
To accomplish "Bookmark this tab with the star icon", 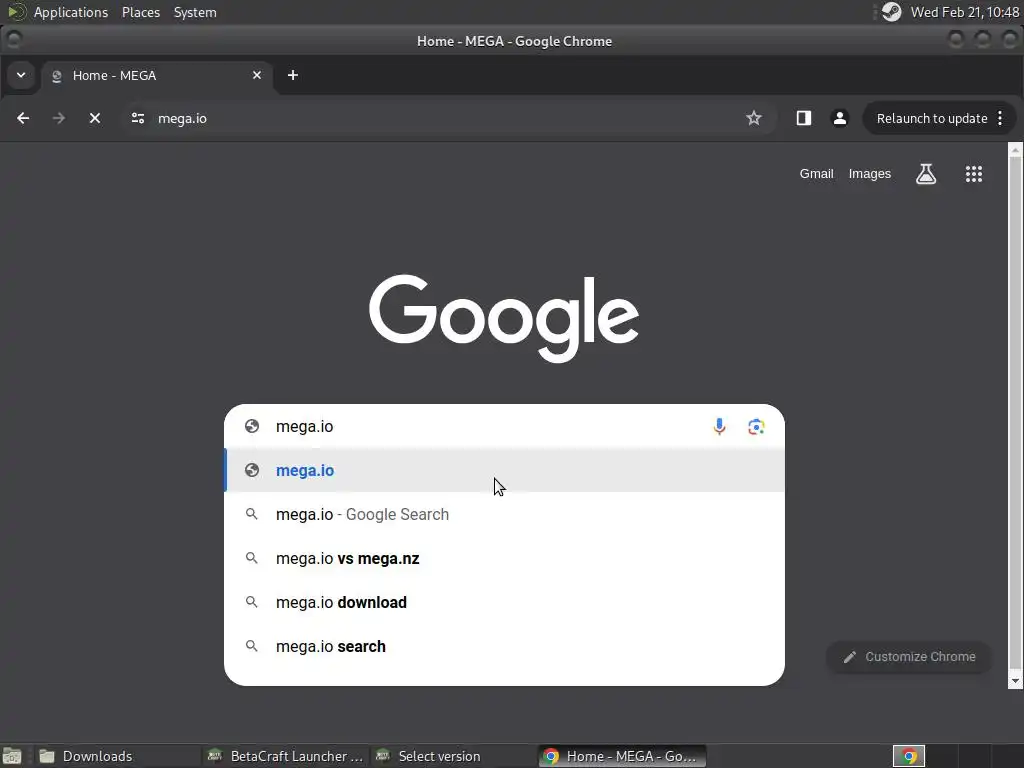I will coord(754,118).
